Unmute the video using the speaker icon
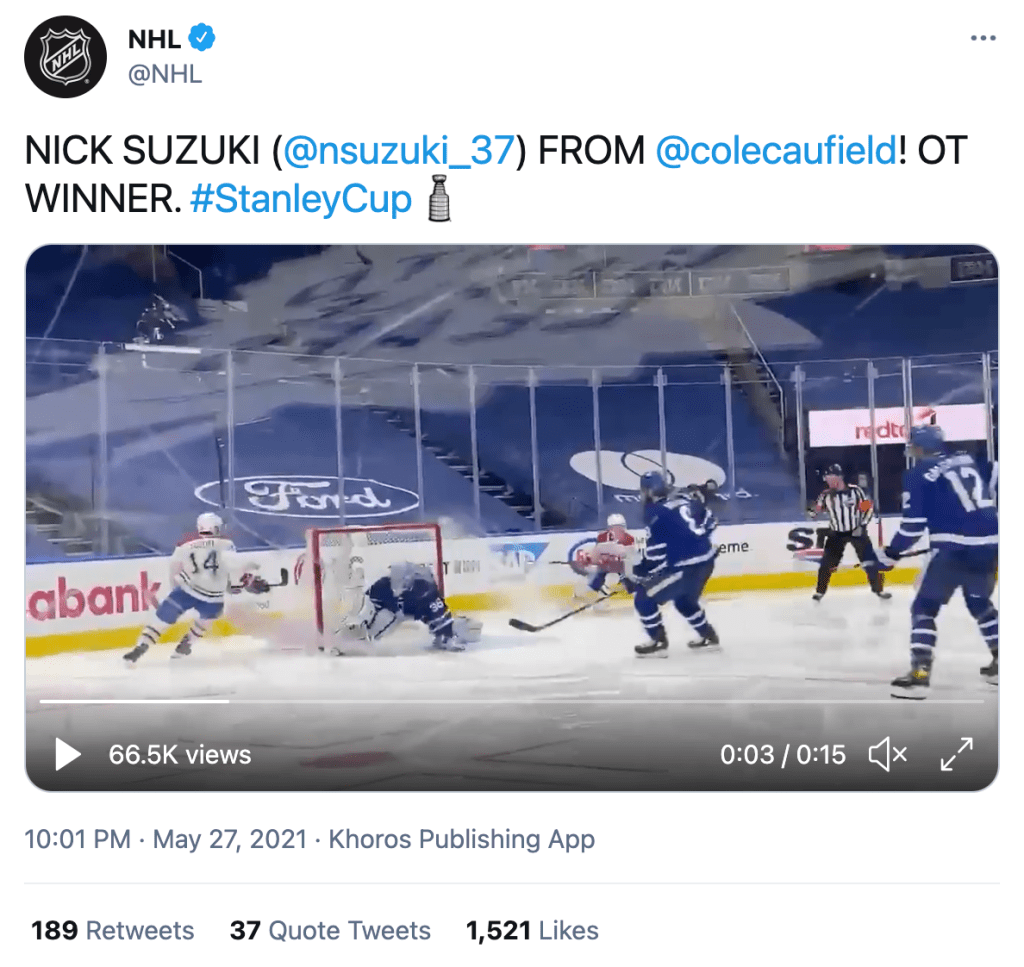Screen dimensions: 1024x967 point(887,754)
